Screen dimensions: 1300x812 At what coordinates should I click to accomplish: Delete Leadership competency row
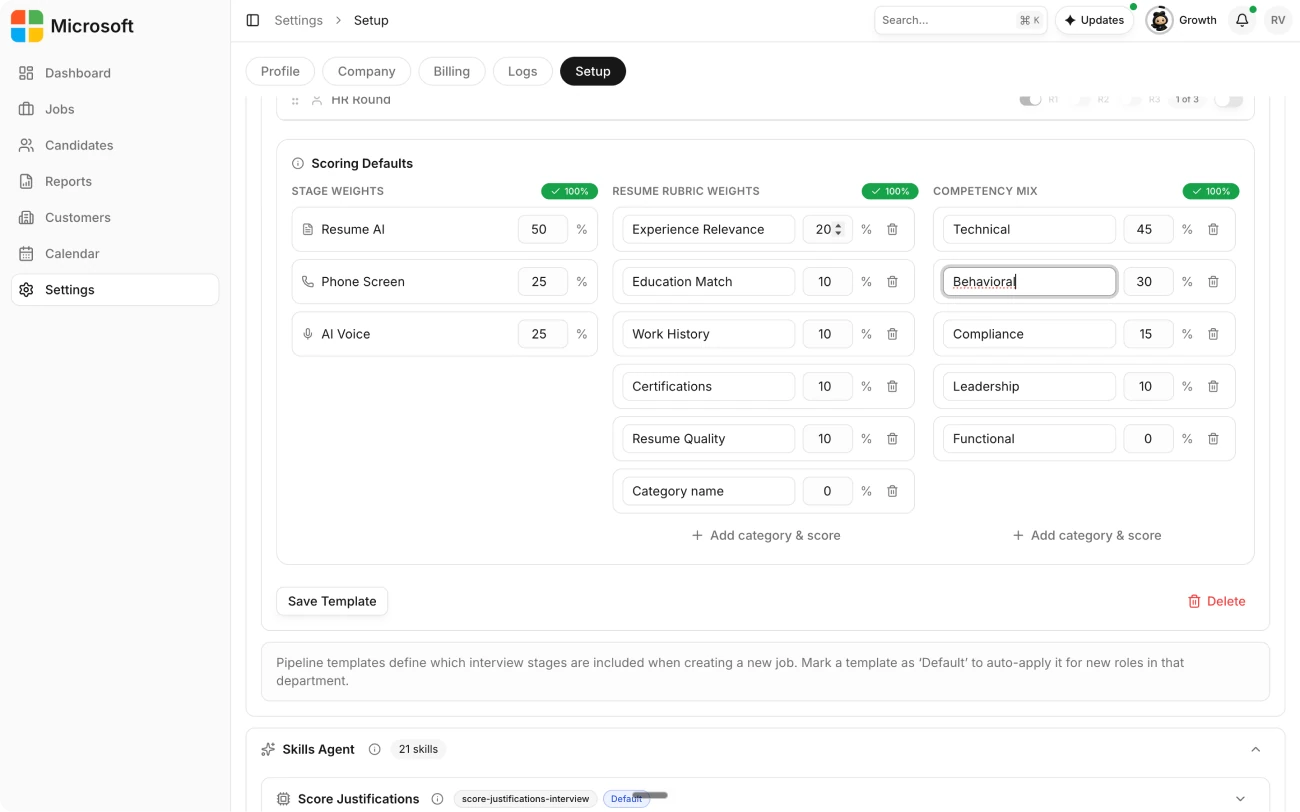(x=1213, y=386)
